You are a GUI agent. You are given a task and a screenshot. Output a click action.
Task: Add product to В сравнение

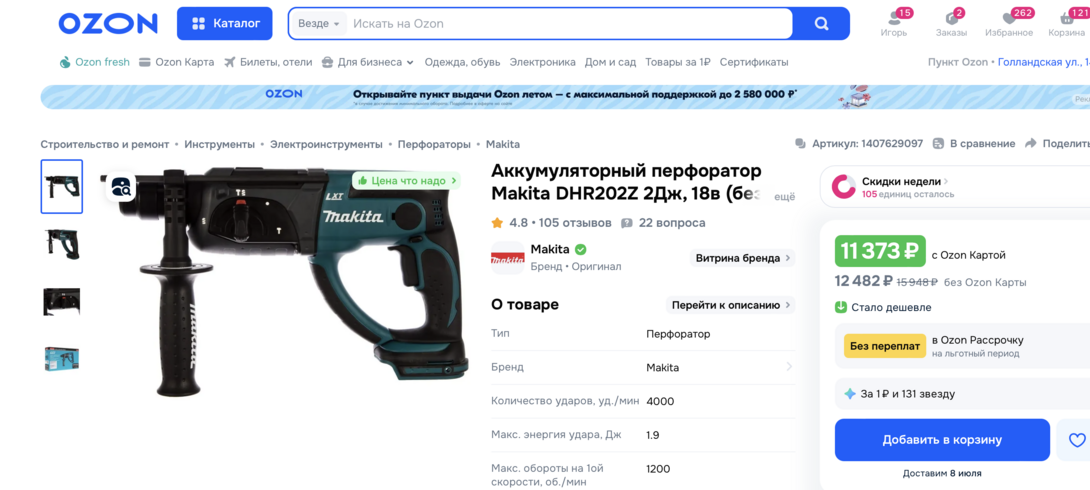tap(973, 144)
